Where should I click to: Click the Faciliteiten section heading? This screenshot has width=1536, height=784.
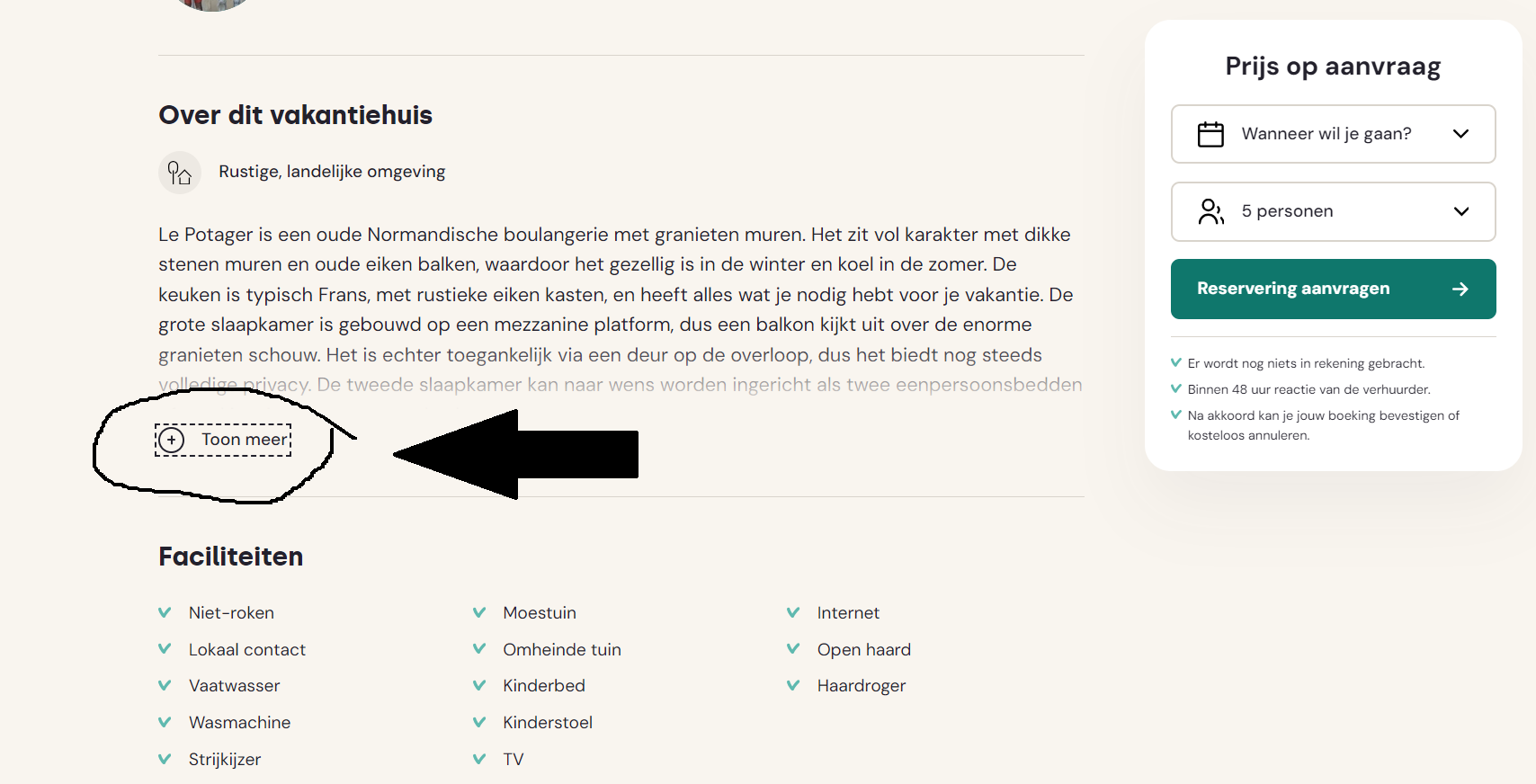(230, 557)
